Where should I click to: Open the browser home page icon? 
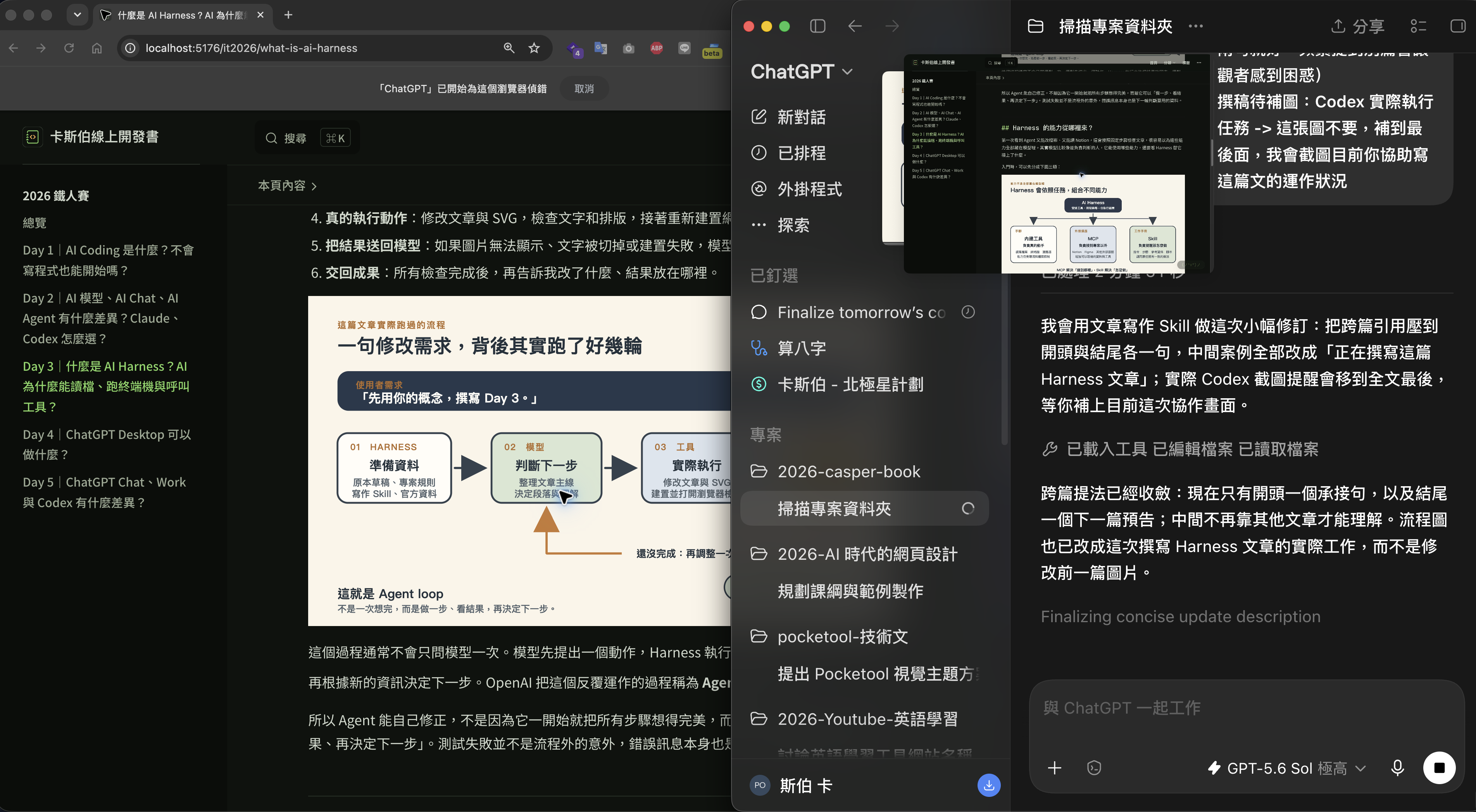(97, 48)
